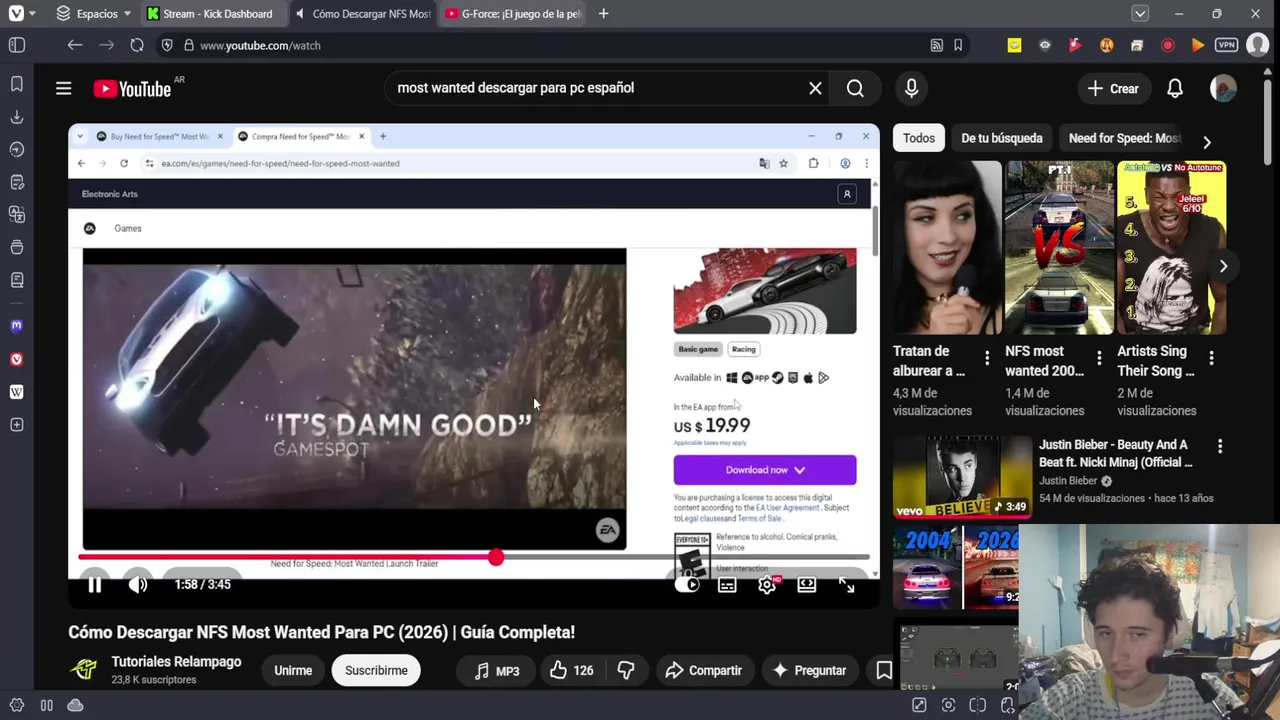This screenshot has height=720, width=1280.
Task: Click the Compartir share button
Action: tap(704, 670)
